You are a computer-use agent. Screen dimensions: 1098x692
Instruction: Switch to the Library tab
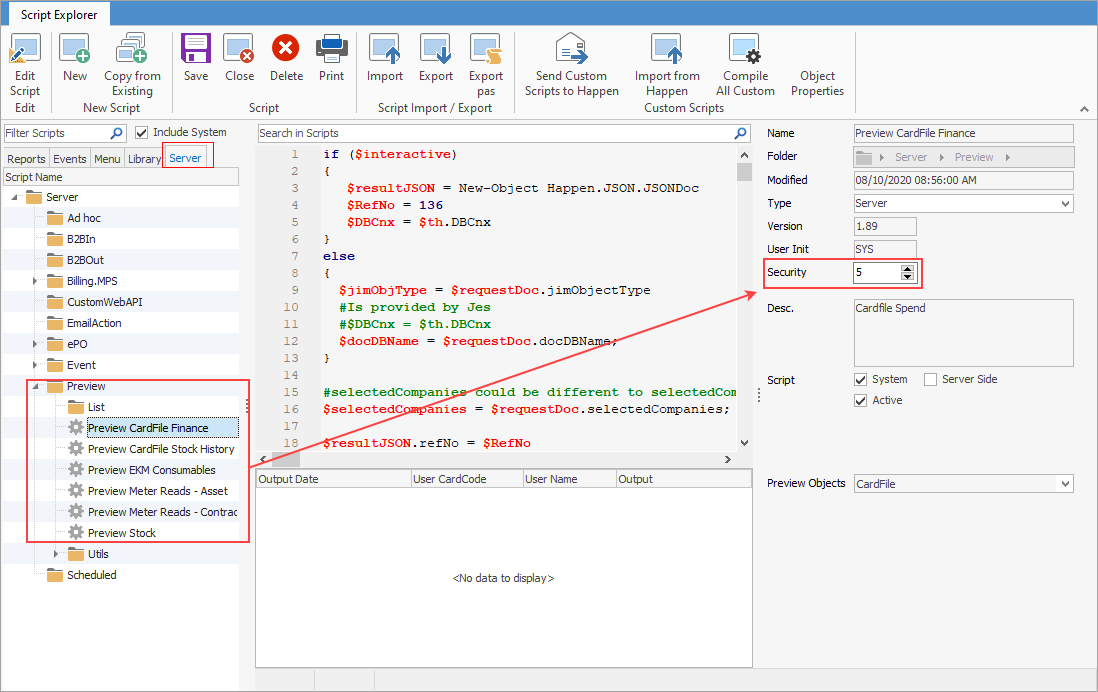click(144, 158)
